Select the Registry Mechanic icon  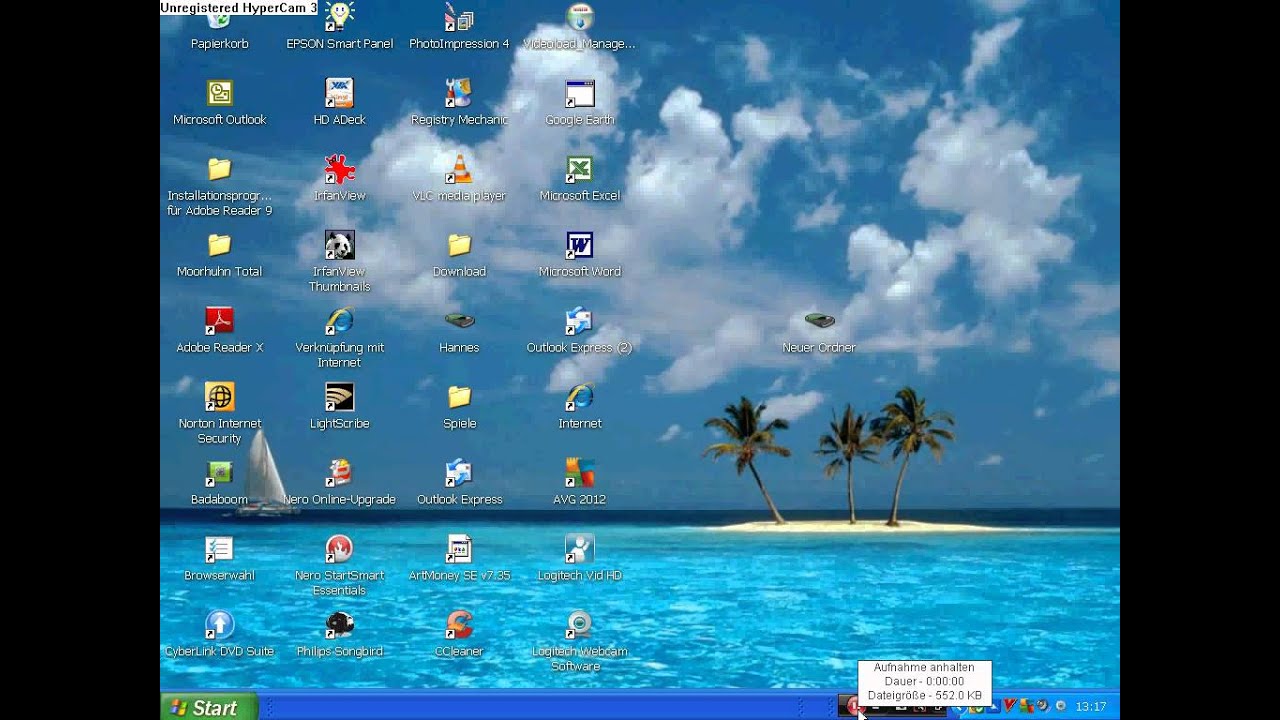pyautogui.click(x=459, y=93)
